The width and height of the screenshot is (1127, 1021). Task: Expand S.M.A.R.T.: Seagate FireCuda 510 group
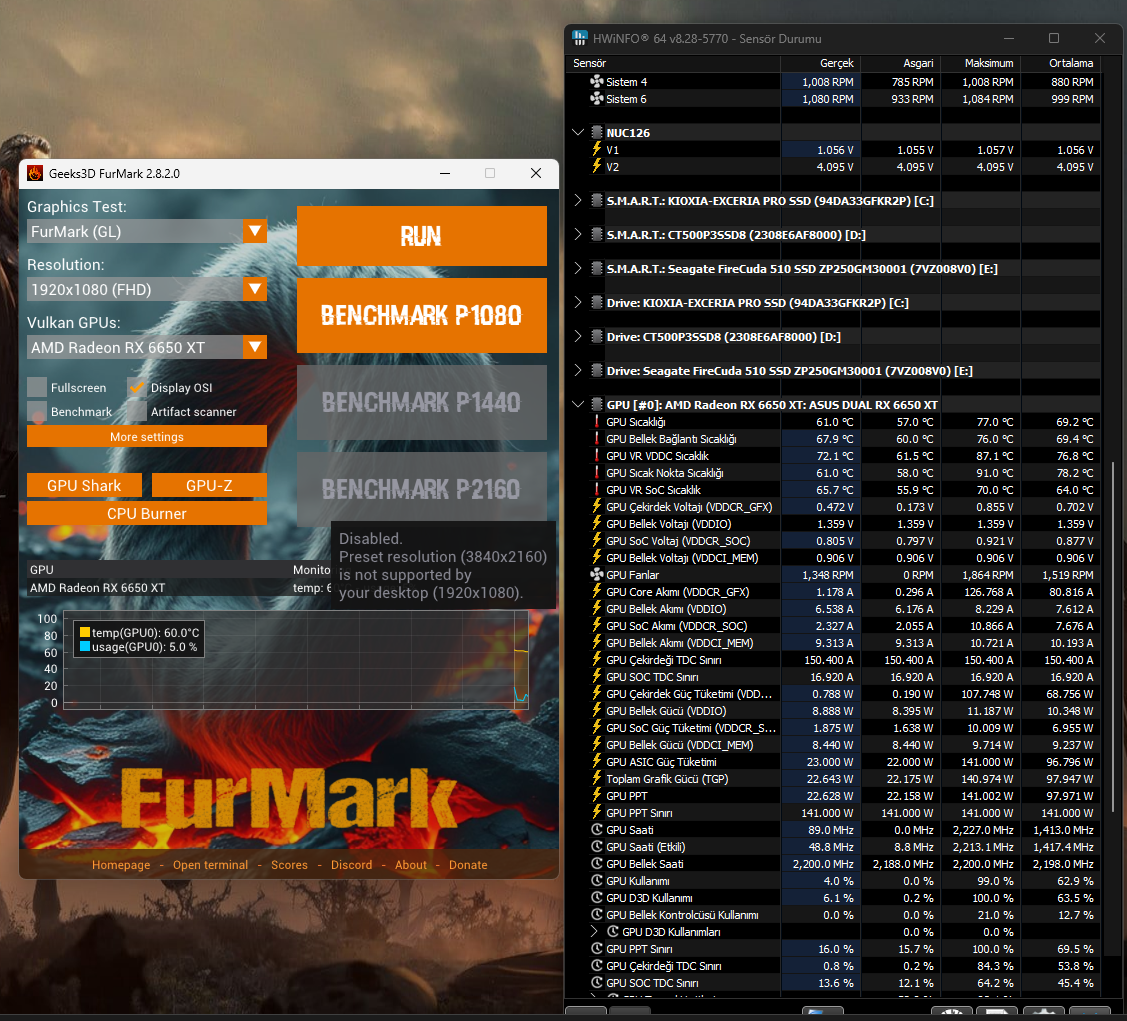(x=578, y=269)
